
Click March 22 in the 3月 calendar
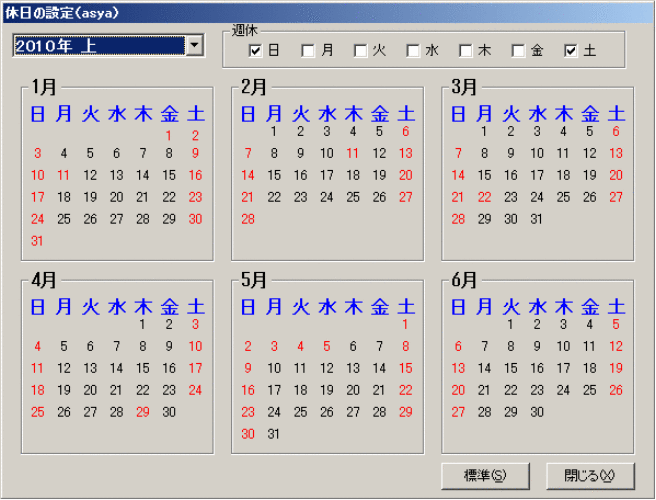pos(484,197)
